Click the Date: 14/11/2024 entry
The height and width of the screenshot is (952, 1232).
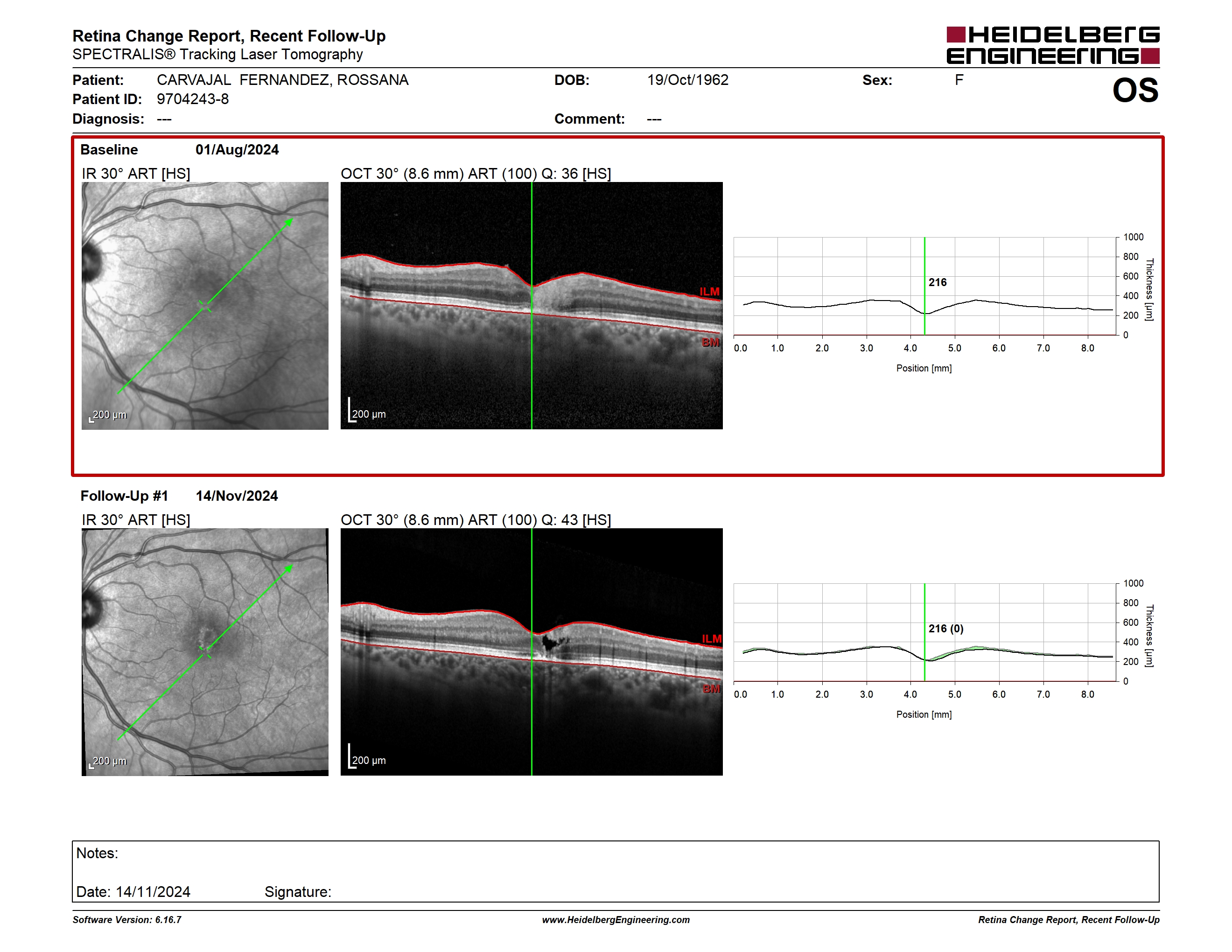pyautogui.click(x=133, y=892)
